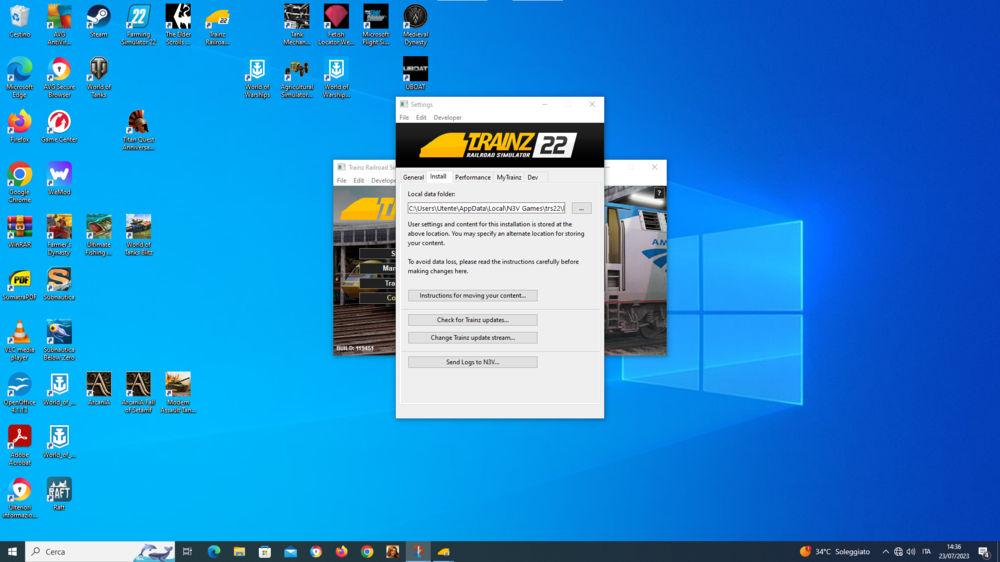Open Microsoft Store from the taskbar
Image resolution: width=1000 pixels, height=562 pixels.
click(x=265, y=551)
